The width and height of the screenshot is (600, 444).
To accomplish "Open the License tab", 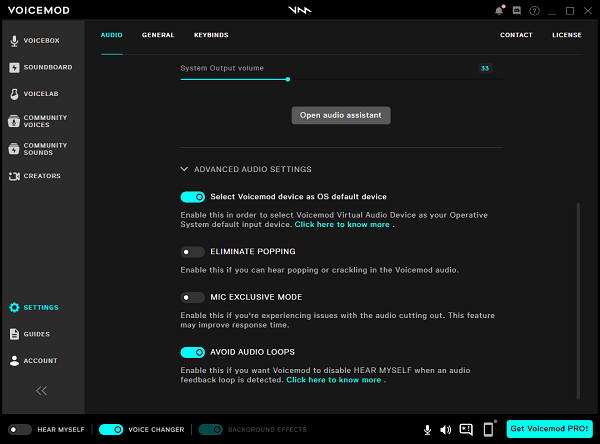I will 567,35.
